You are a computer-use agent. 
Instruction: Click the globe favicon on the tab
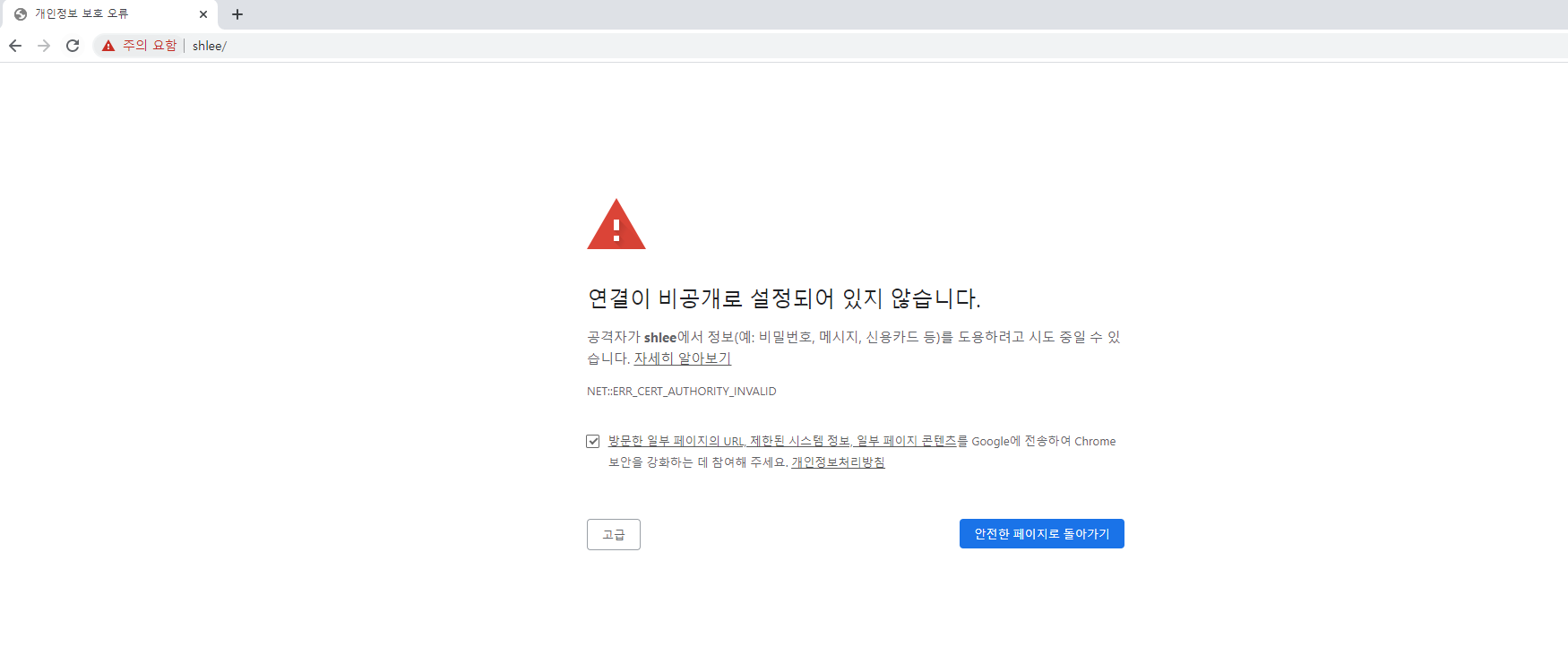pyautogui.click(x=21, y=14)
